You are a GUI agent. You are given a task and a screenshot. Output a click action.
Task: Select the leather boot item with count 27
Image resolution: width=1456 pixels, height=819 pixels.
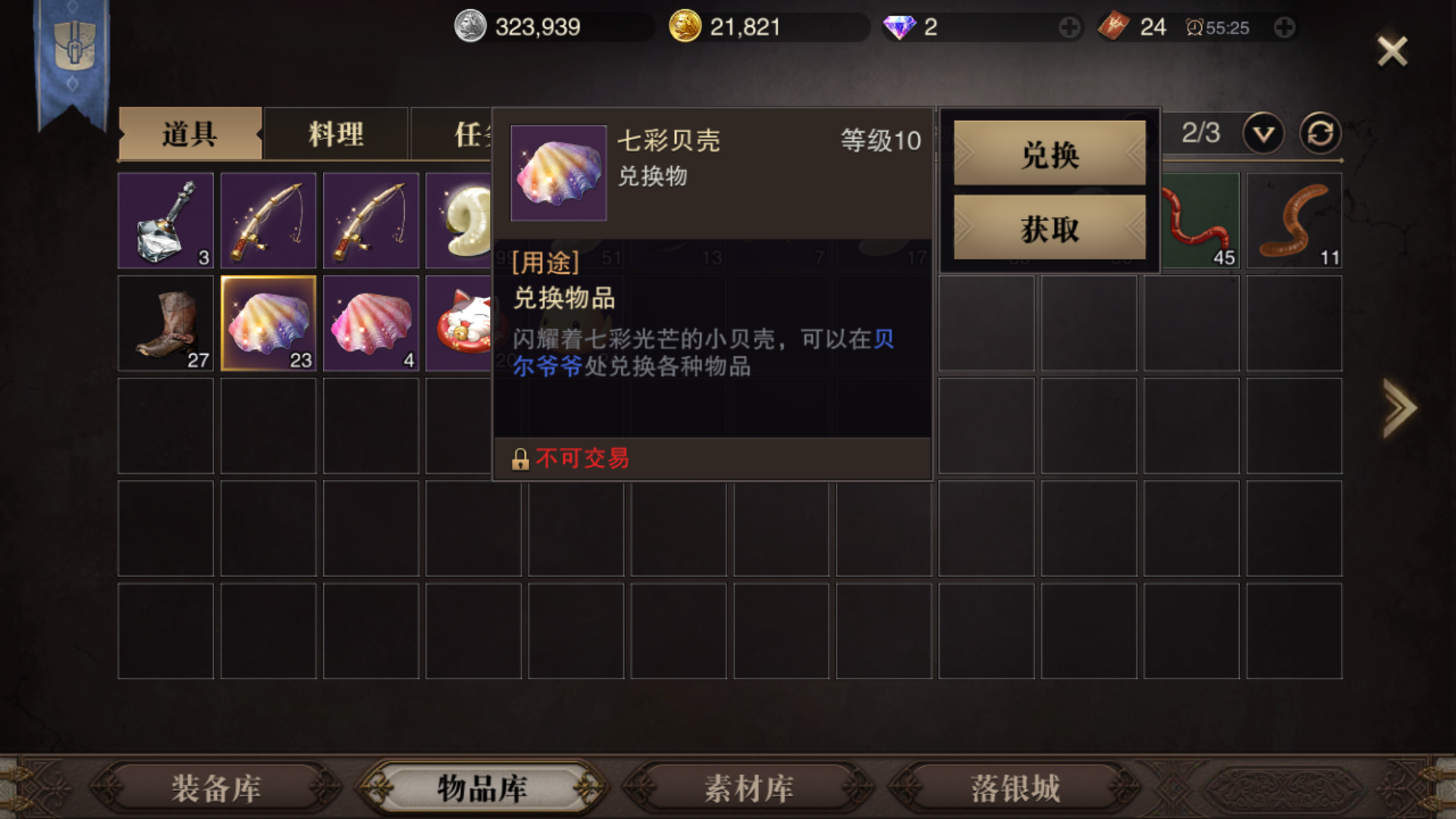pyautogui.click(x=165, y=323)
